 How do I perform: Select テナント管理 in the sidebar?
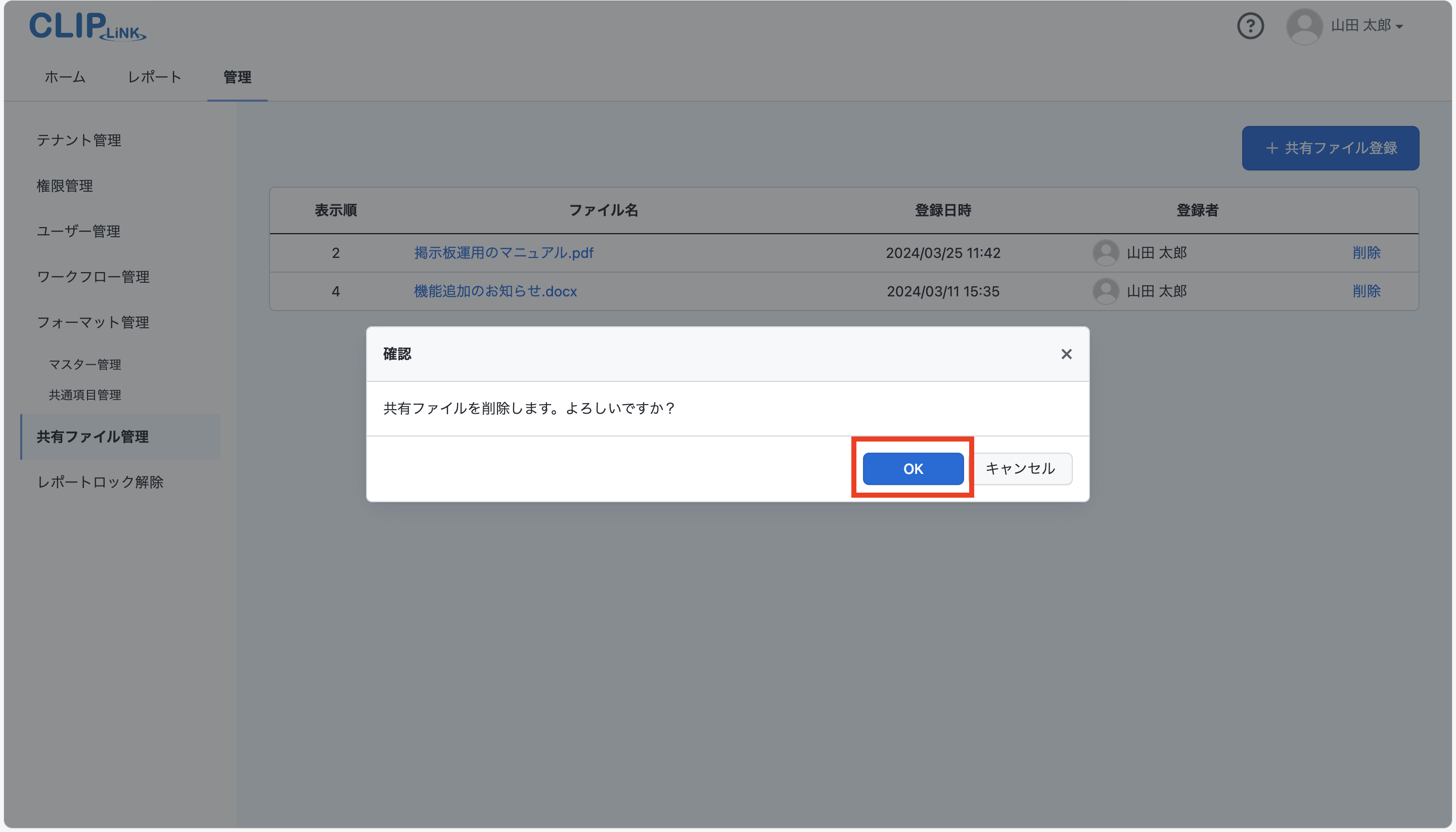click(79, 141)
